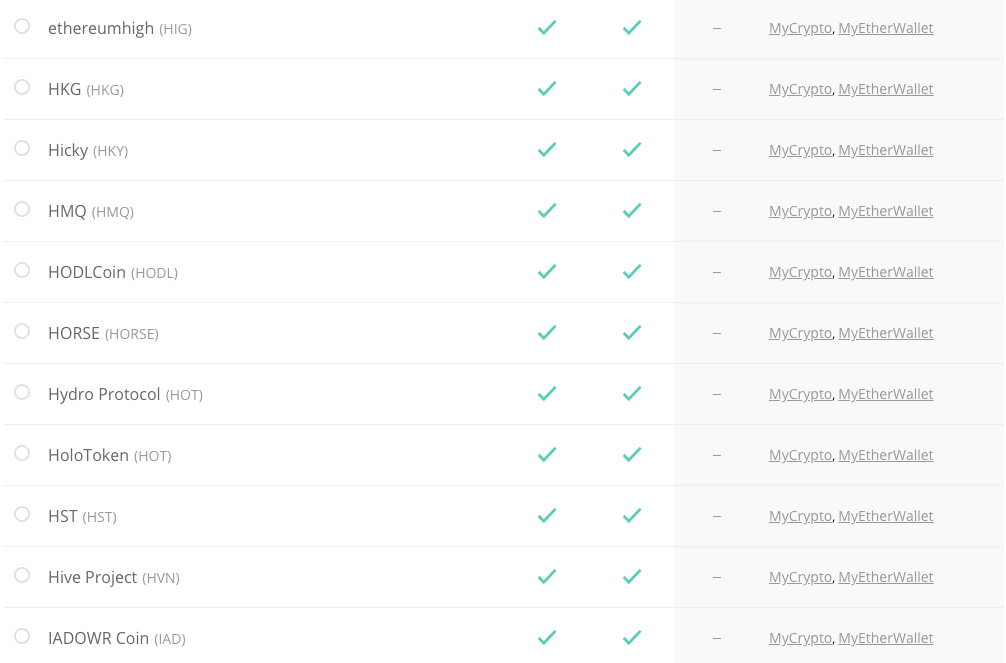Open MyEtherWallet link in ethereumhigh row
Viewport: 1006px width, 663px height.
pos(885,28)
